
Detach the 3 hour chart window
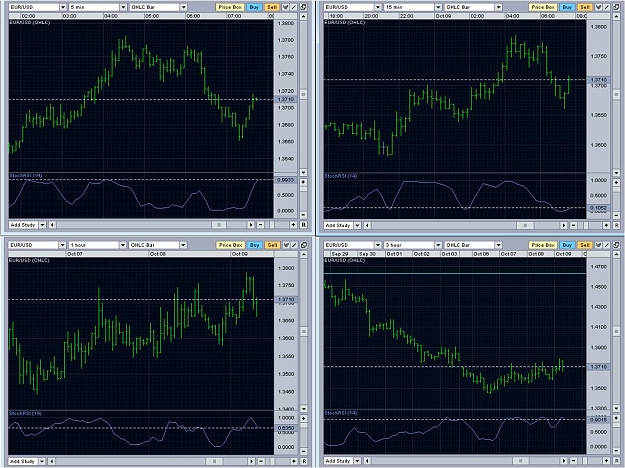(616, 245)
